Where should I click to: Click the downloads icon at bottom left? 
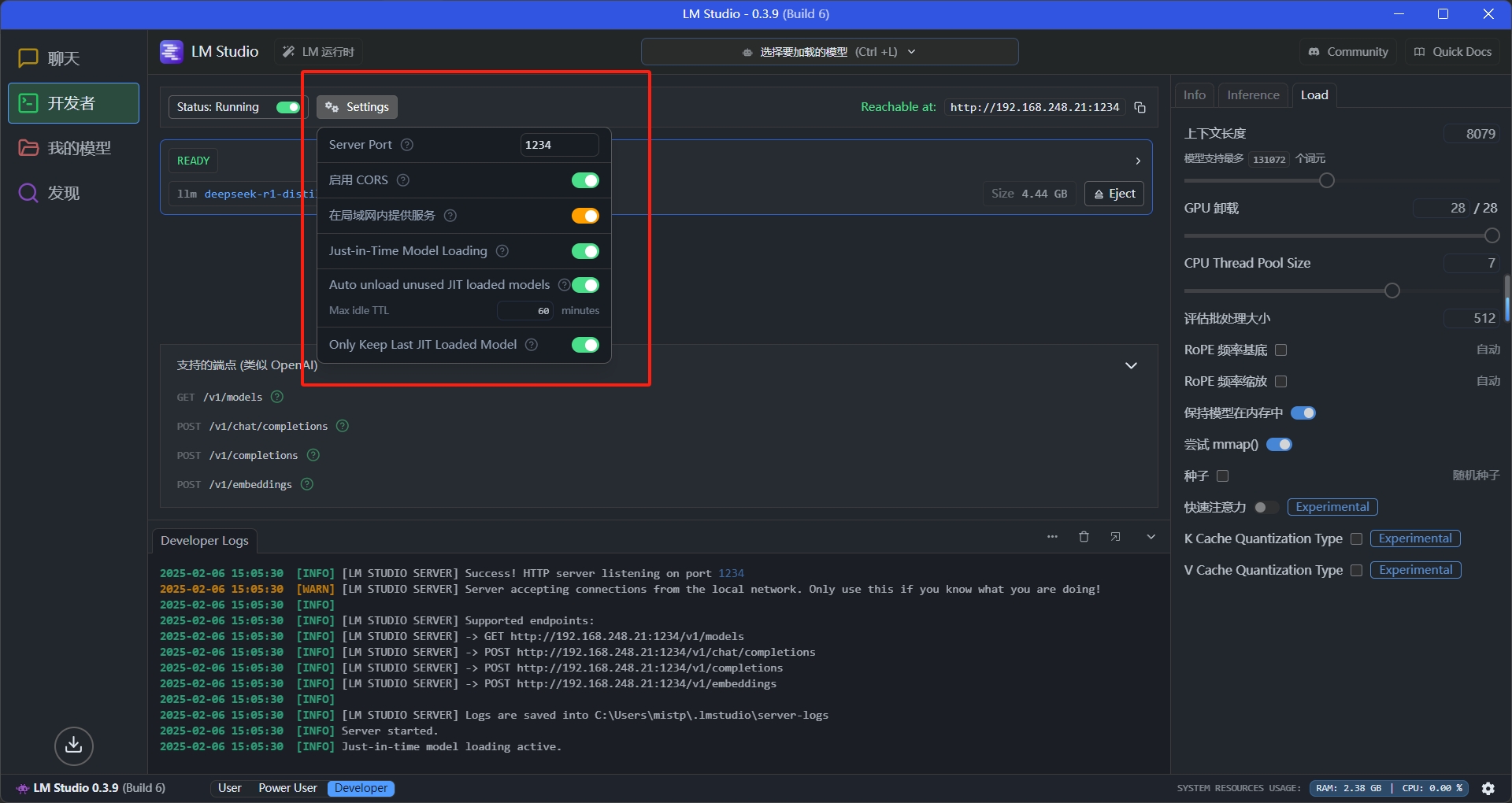tap(74, 746)
